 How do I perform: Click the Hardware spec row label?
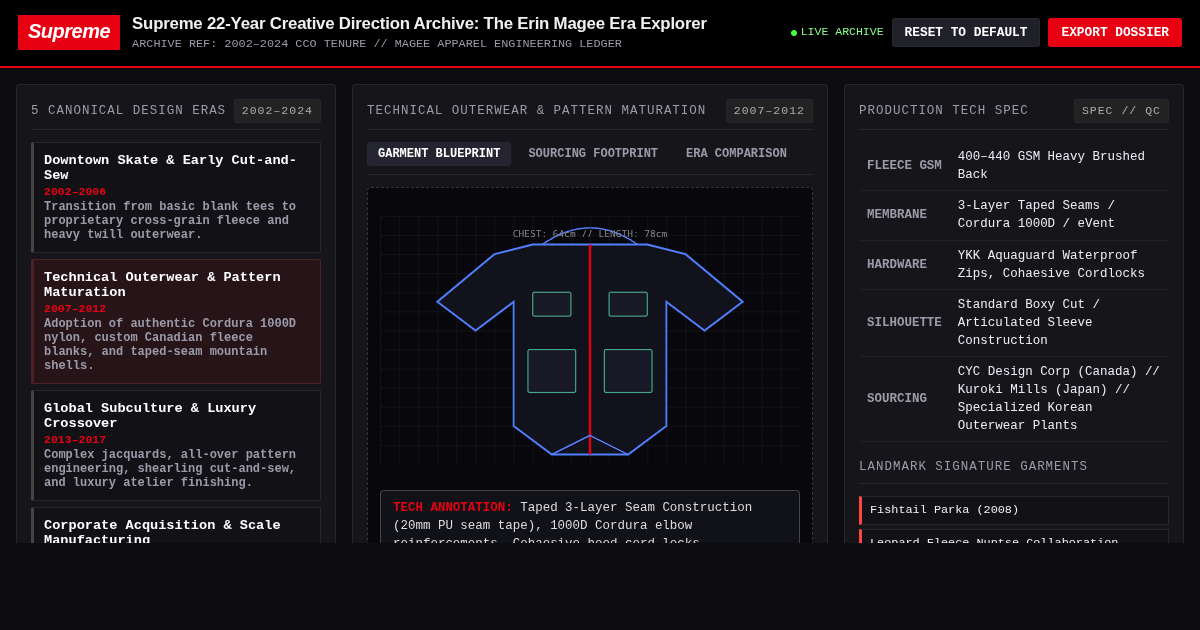click(x=897, y=265)
